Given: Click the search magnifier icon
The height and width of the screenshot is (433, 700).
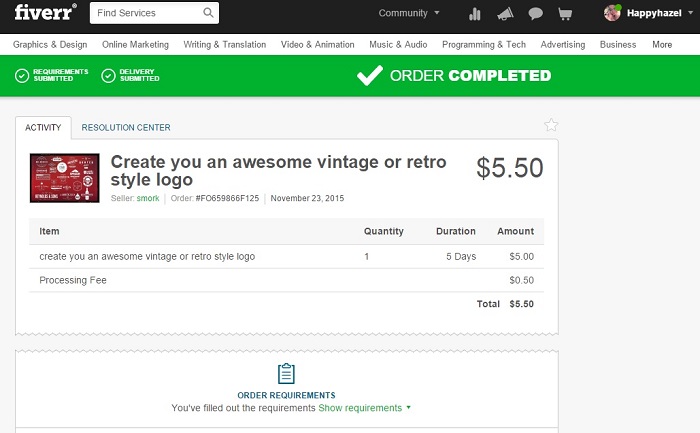Looking at the screenshot, I should point(208,13).
